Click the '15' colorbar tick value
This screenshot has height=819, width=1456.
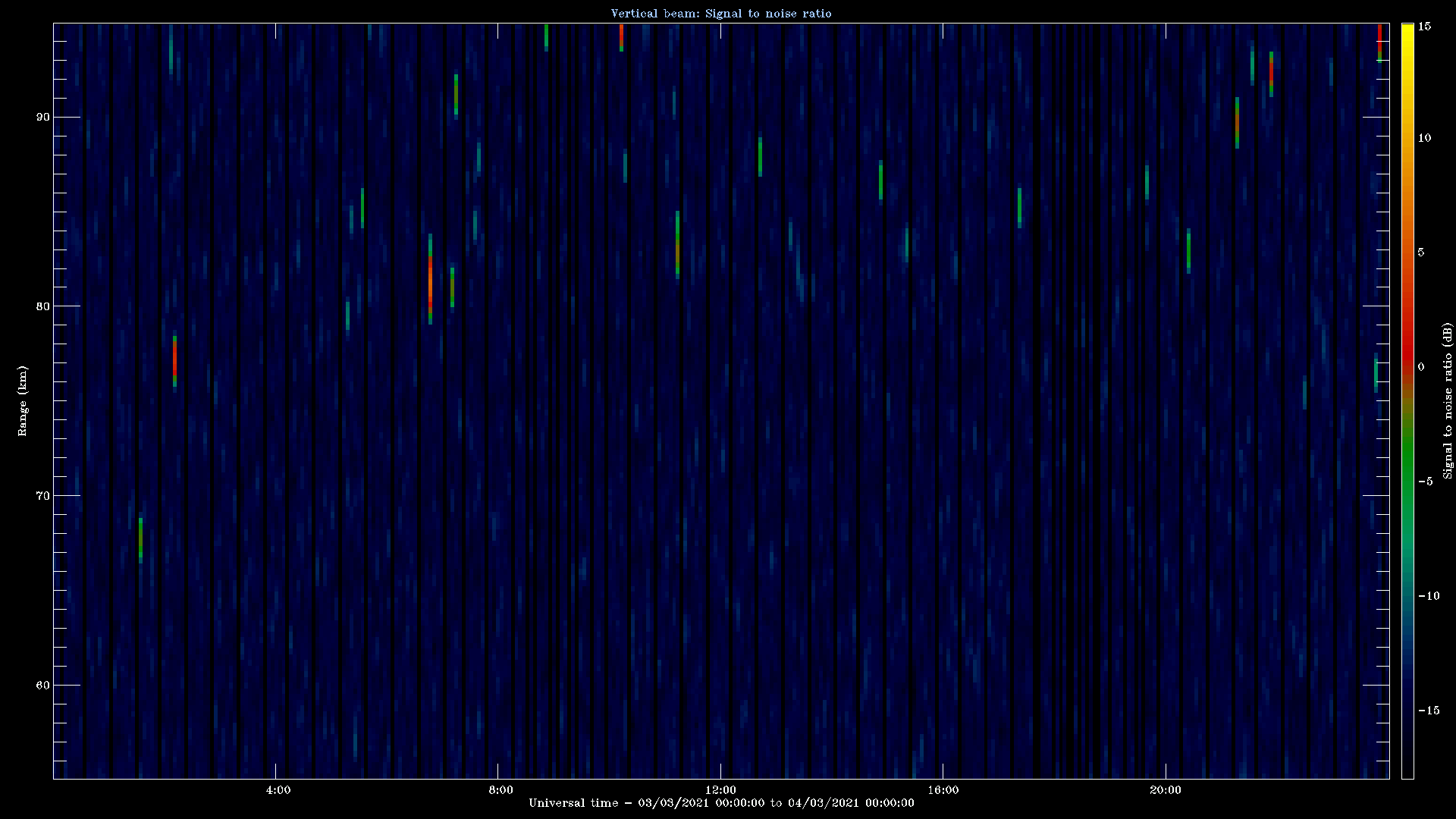pos(1424,27)
